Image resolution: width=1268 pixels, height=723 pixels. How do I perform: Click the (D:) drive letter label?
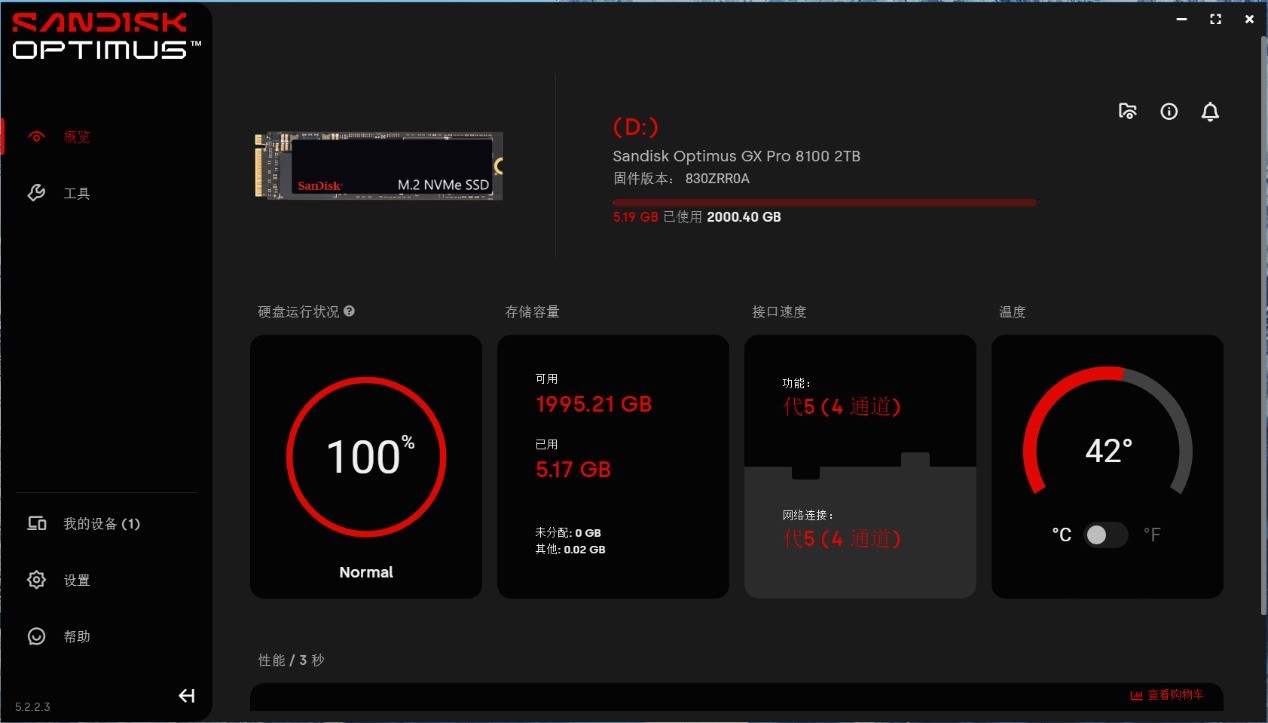tap(635, 127)
